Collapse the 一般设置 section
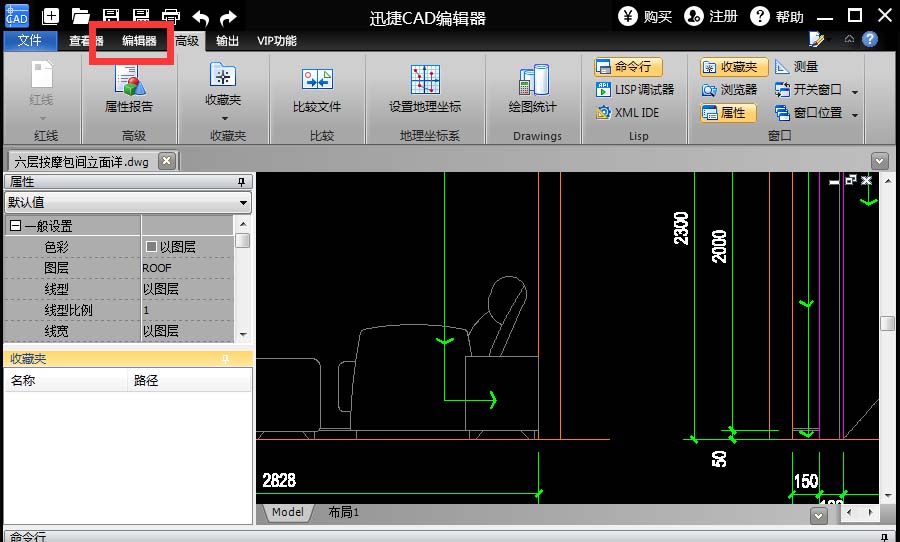The height and width of the screenshot is (542, 900). coord(15,226)
